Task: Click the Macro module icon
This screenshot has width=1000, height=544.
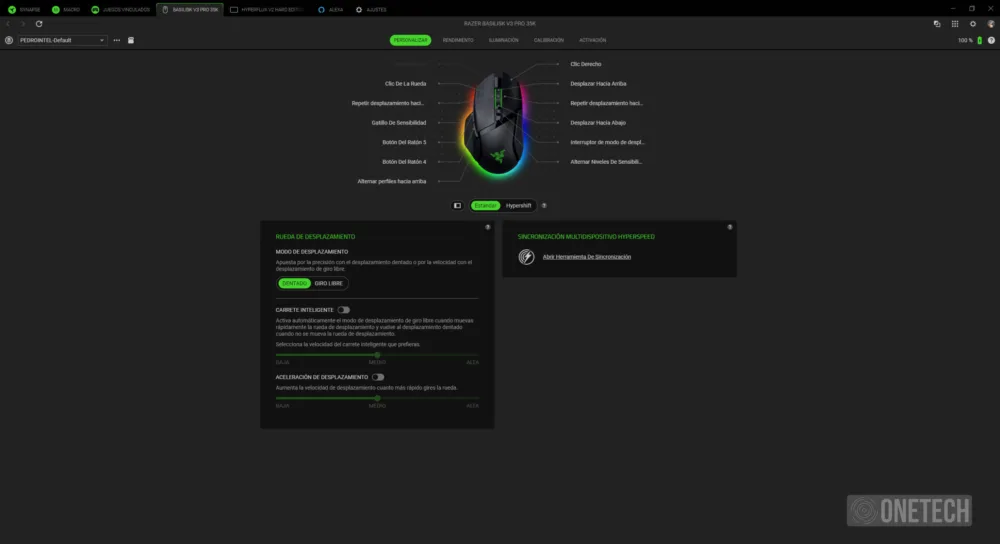Action: pyautogui.click(x=55, y=10)
